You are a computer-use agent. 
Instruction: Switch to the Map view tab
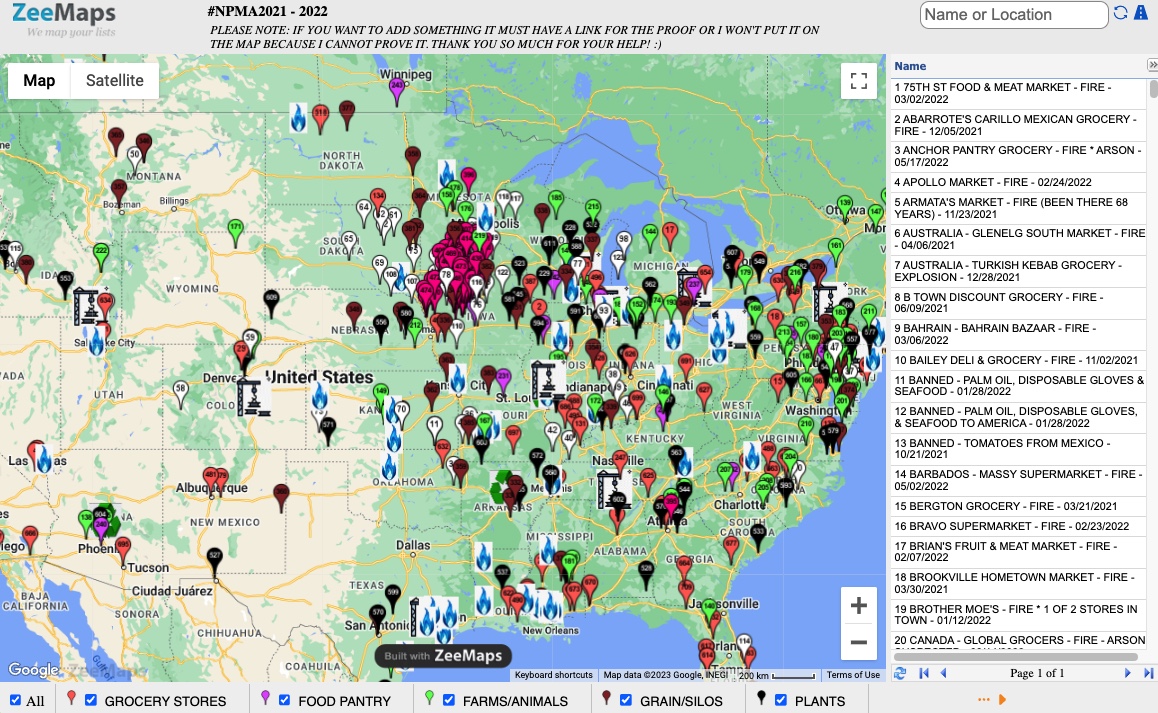(39, 81)
